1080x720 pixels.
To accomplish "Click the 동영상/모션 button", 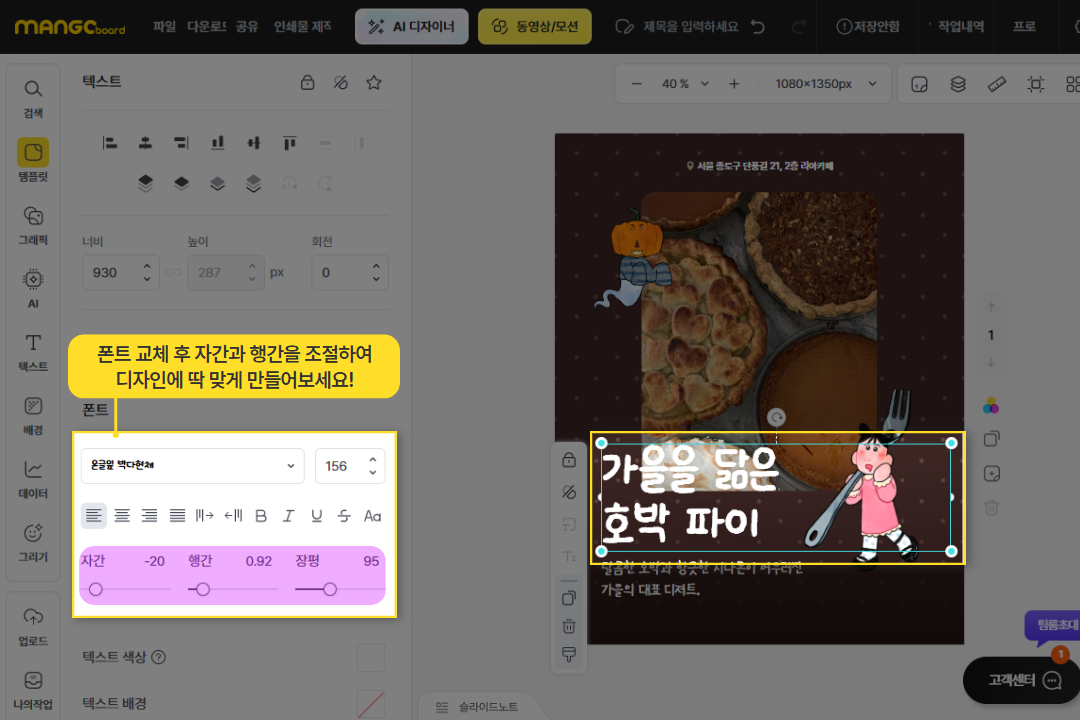I will coord(535,27).
